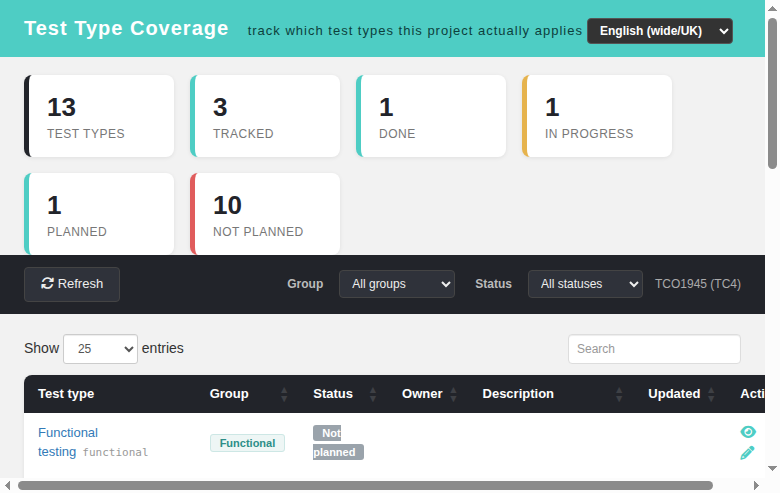Sort table by Group column
Viewport: 780px width, 493px height.
(x=248, y=394)
